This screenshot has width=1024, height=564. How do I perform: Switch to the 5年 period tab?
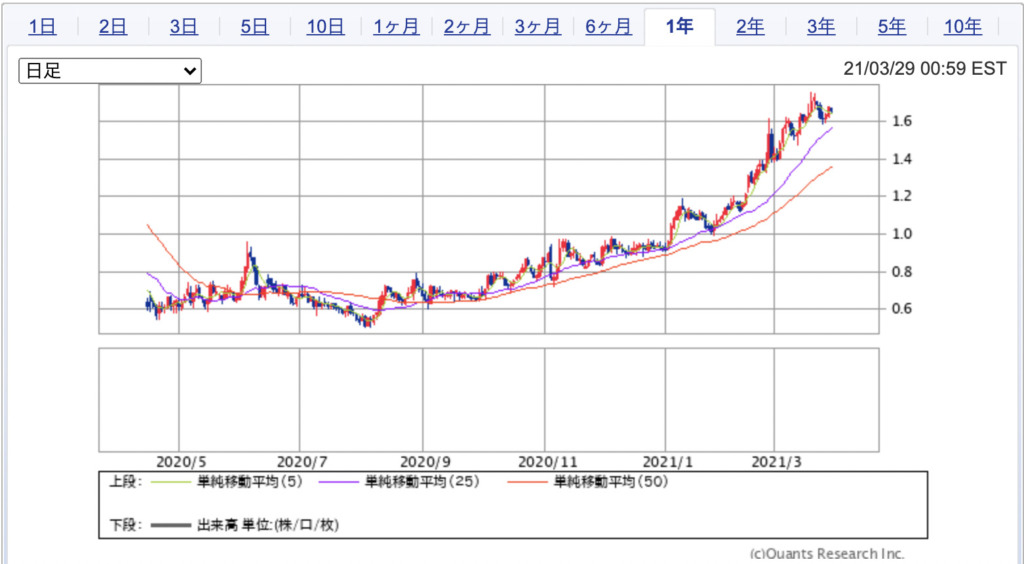891,27
